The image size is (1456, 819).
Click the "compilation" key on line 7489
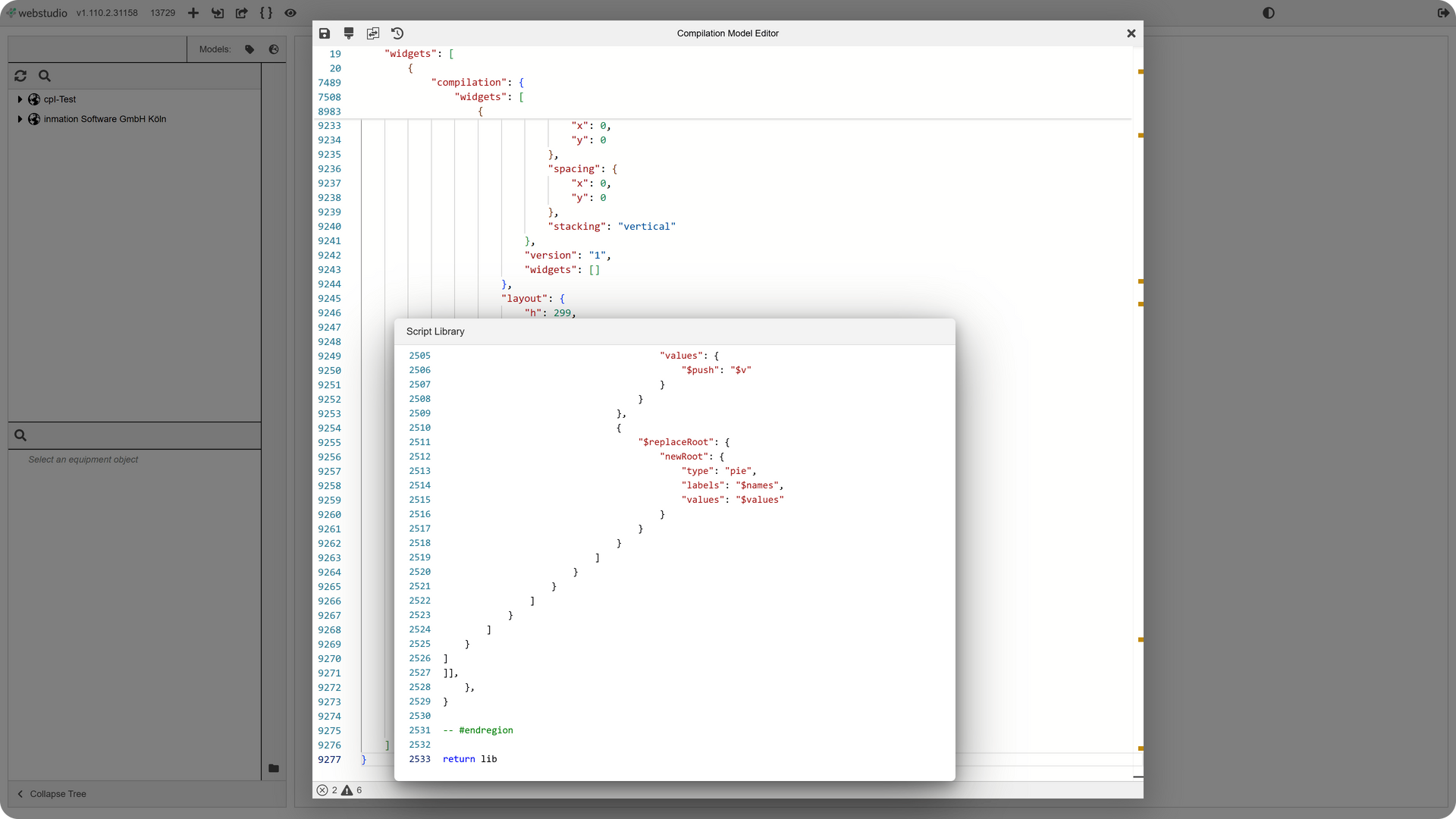[x=469, y=83]
